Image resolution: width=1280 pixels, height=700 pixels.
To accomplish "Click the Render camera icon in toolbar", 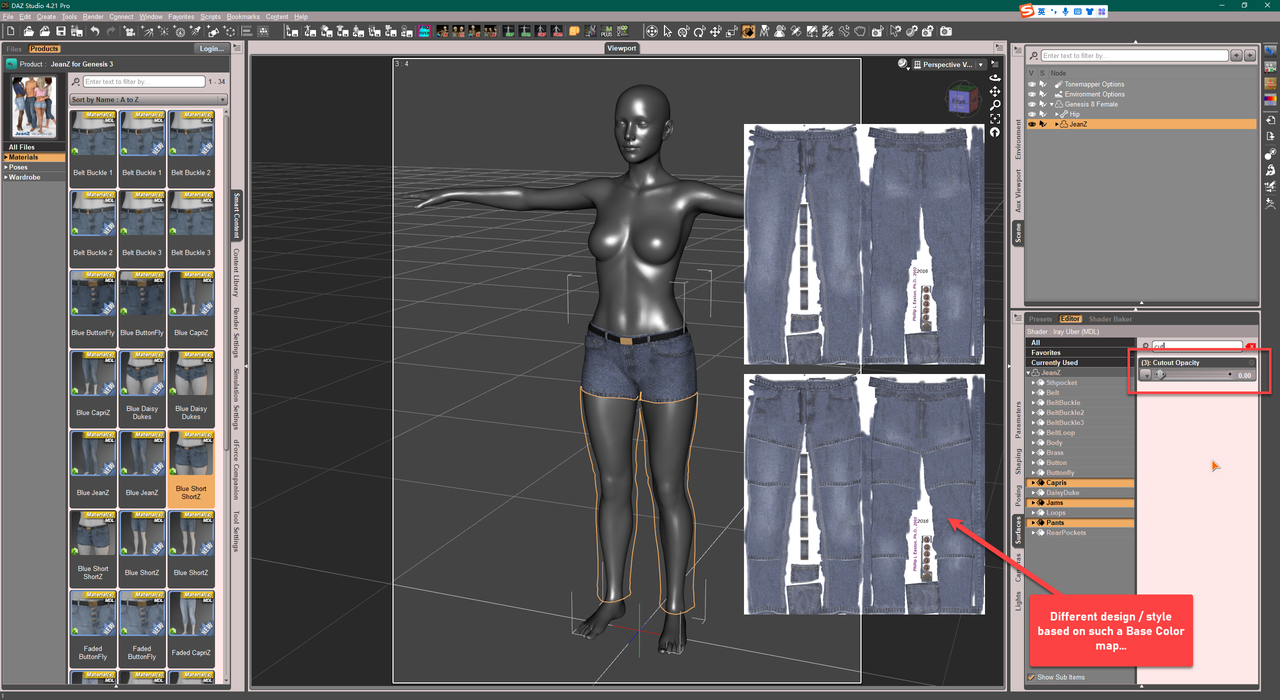I will coord(945,31).
